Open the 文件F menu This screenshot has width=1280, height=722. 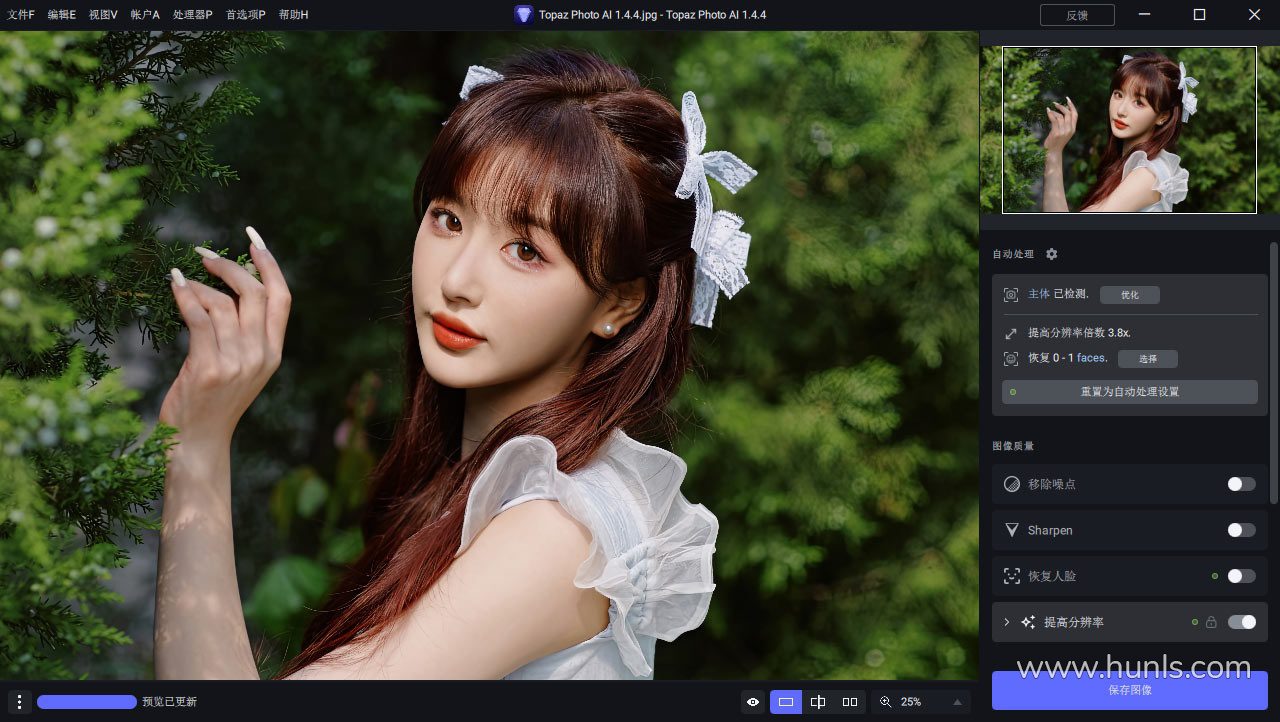[x=20, y=15]
